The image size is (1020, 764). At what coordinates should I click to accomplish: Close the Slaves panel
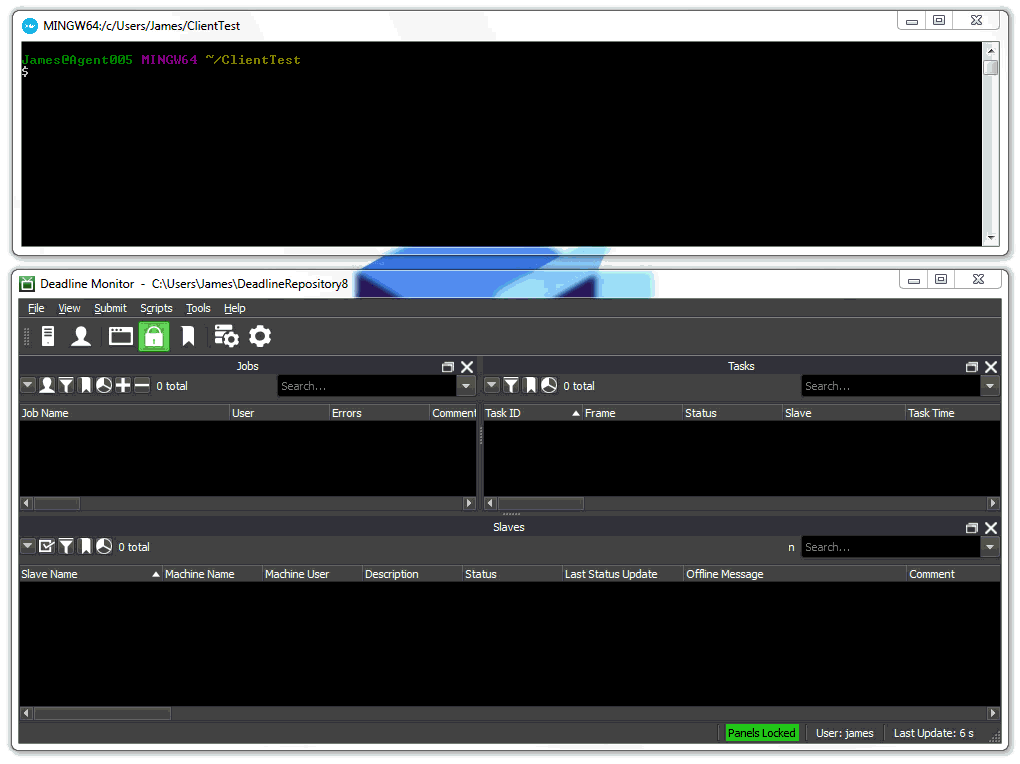click(991, 528)
